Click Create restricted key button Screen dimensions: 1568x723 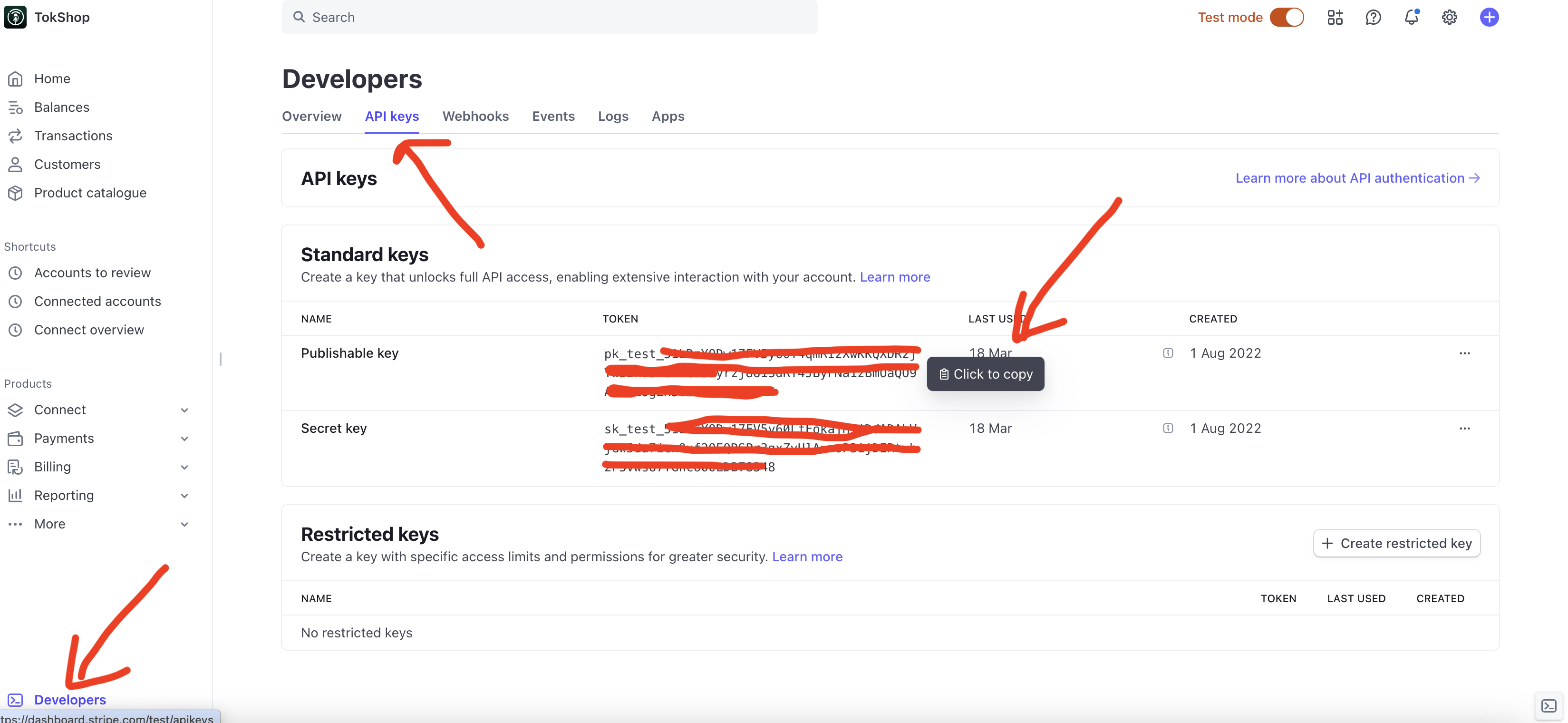pos(1396,543)
